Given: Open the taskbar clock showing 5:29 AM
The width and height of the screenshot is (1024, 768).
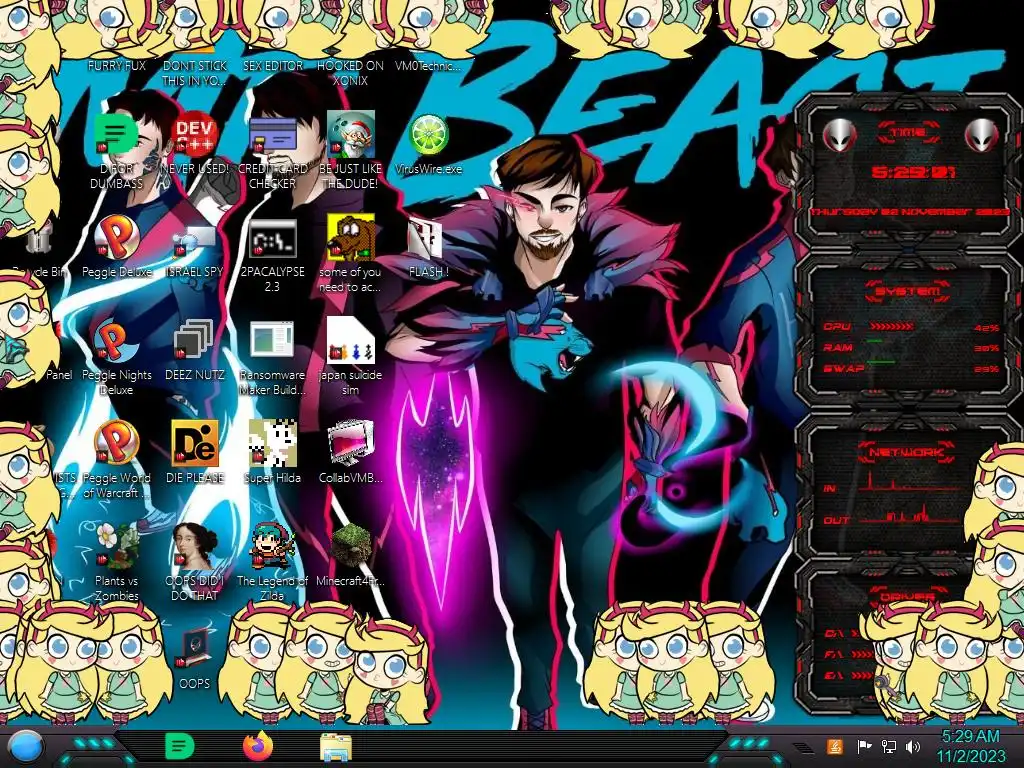Looking at the screenshot, I should click(x=970, y=746).
